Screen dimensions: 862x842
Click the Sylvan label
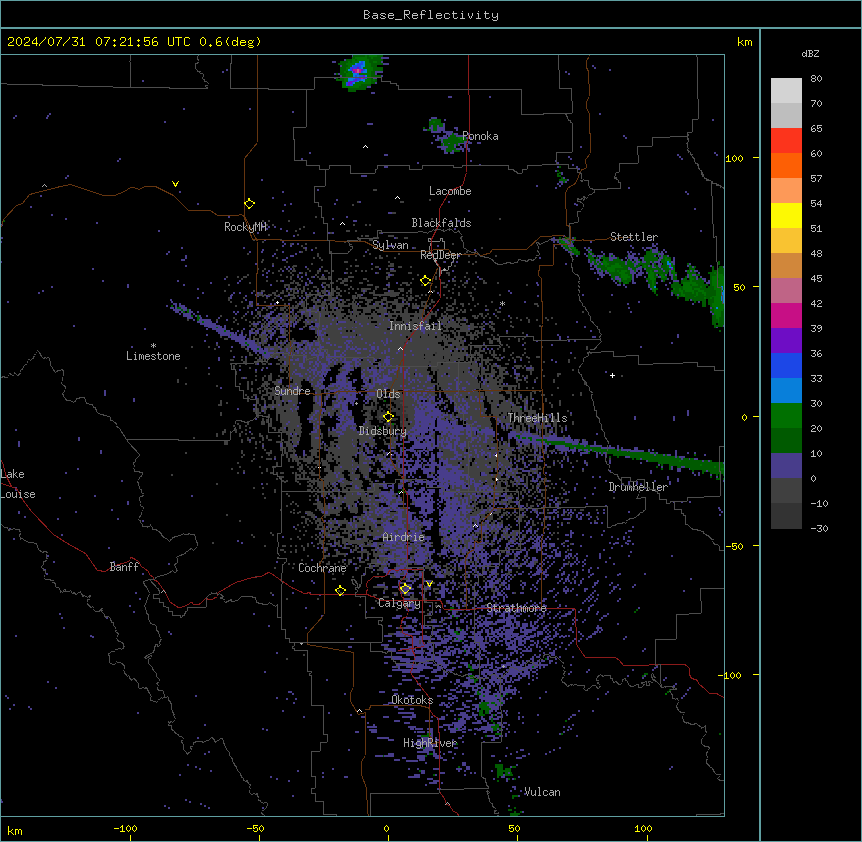[x=390, y=245]
